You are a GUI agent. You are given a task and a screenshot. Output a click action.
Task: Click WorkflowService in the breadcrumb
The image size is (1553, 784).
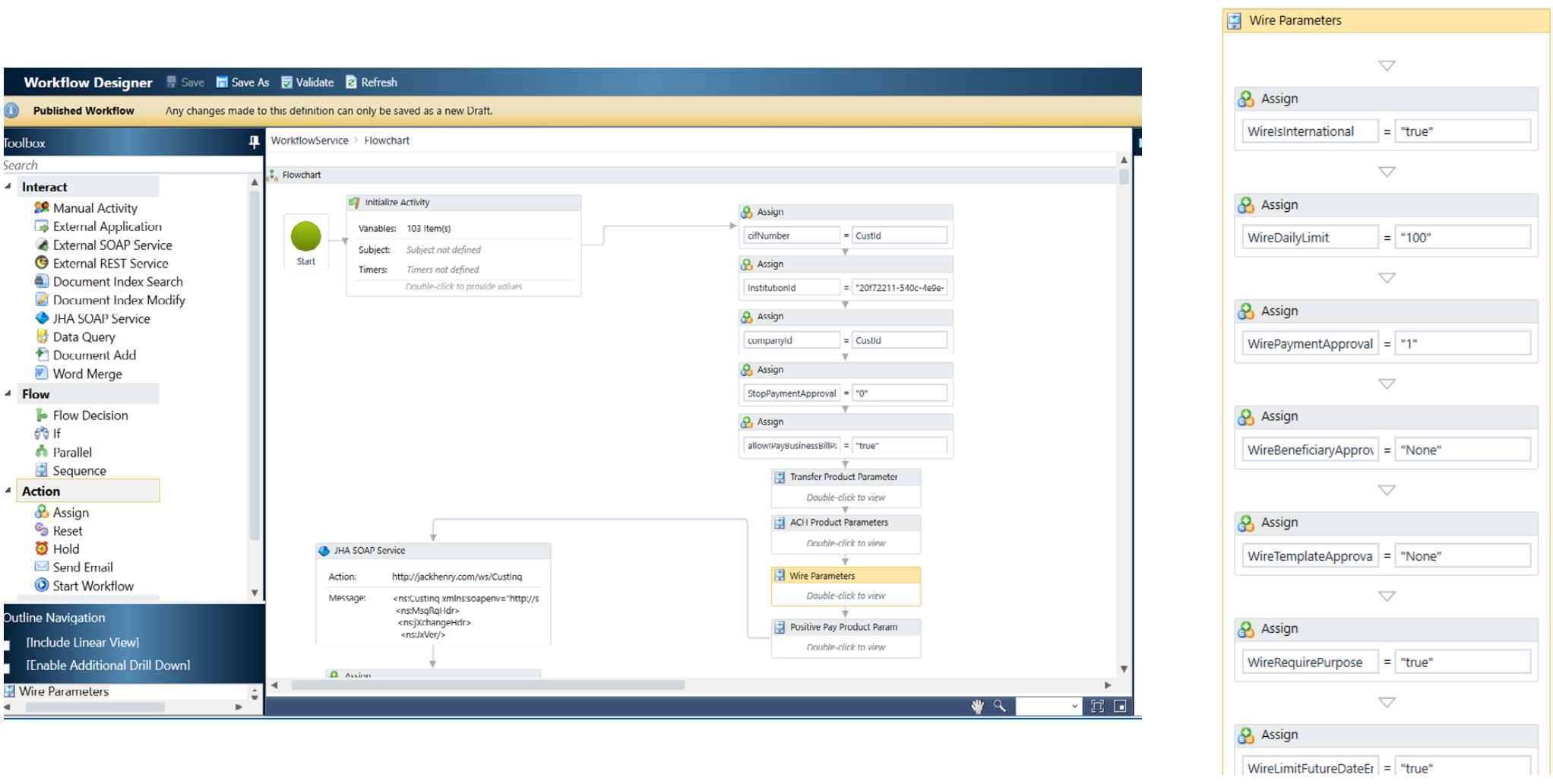point(309,141)
